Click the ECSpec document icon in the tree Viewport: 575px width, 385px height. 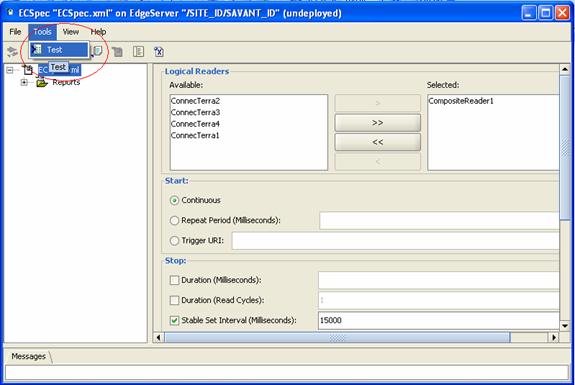[x=28, y=70]
